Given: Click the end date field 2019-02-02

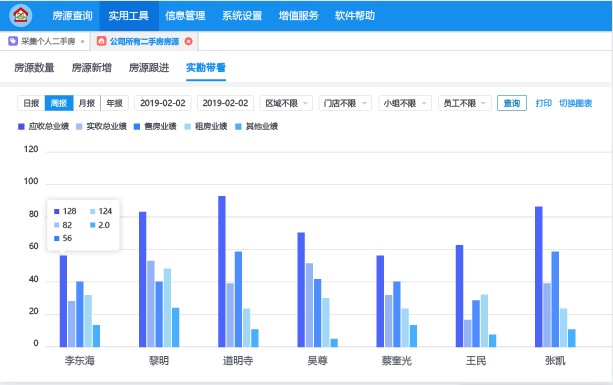Looking at the screenshot, I should click(226, 103).
